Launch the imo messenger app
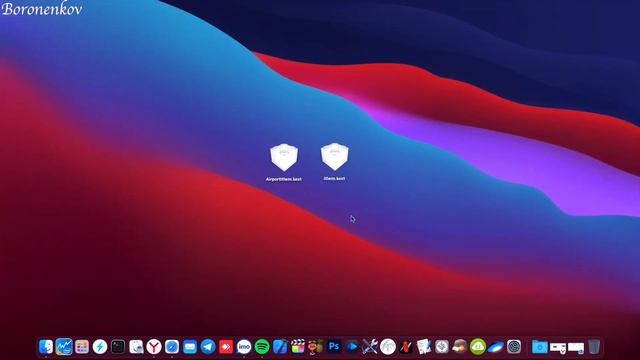 (244, 347)
